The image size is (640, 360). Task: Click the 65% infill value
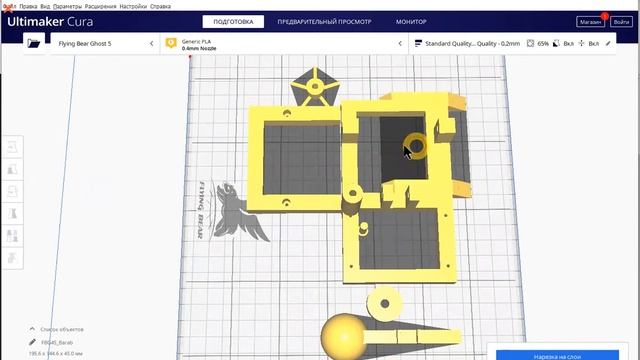click(x=543, y=43)
